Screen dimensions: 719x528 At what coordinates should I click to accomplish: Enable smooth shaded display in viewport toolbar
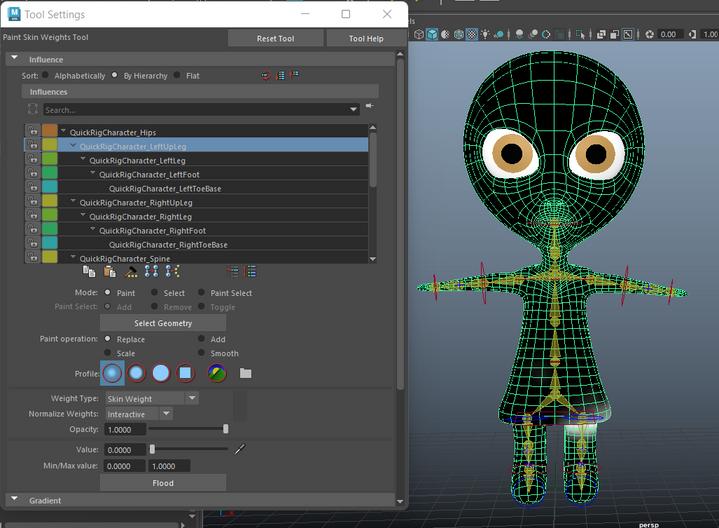pos(432,35)
